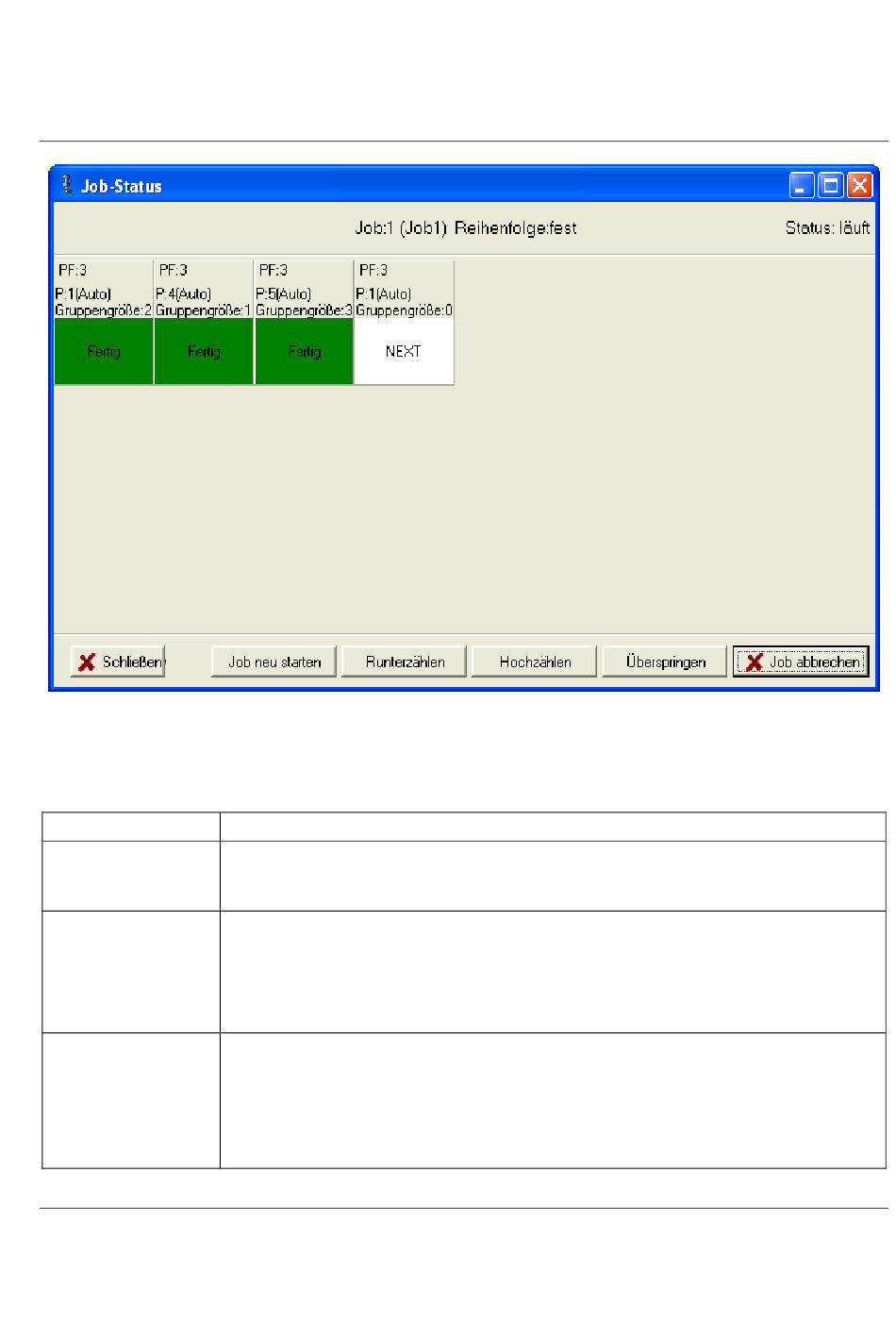Maximize the Job-Status window

[830, 185]
